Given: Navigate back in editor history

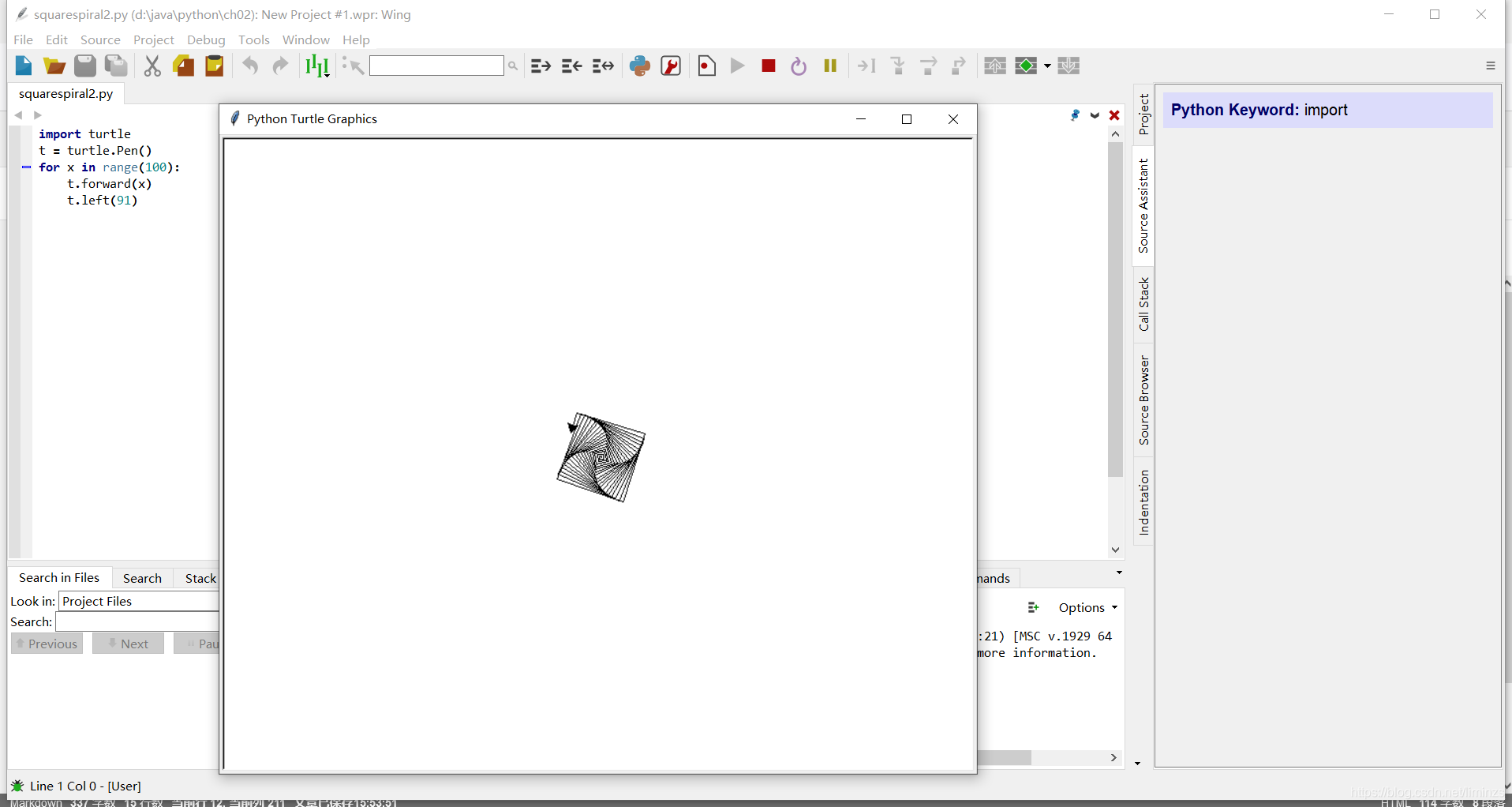Looking at the screenshot, I should click(x=19, y=115).
